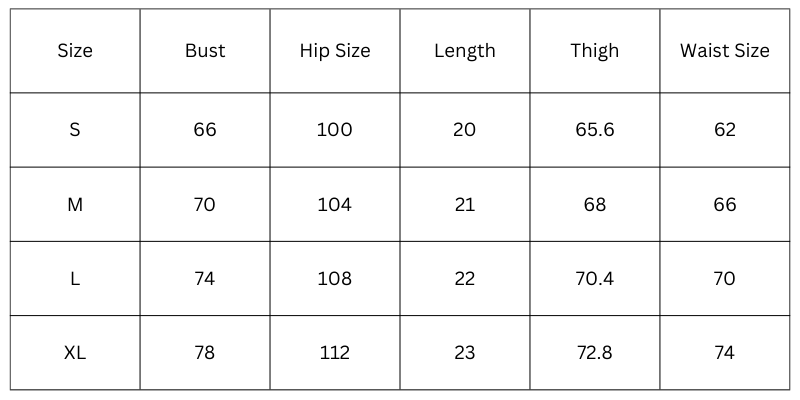This screenshot has height=400, width=800.
Task: Select the Length header cell
Action: 465,51
